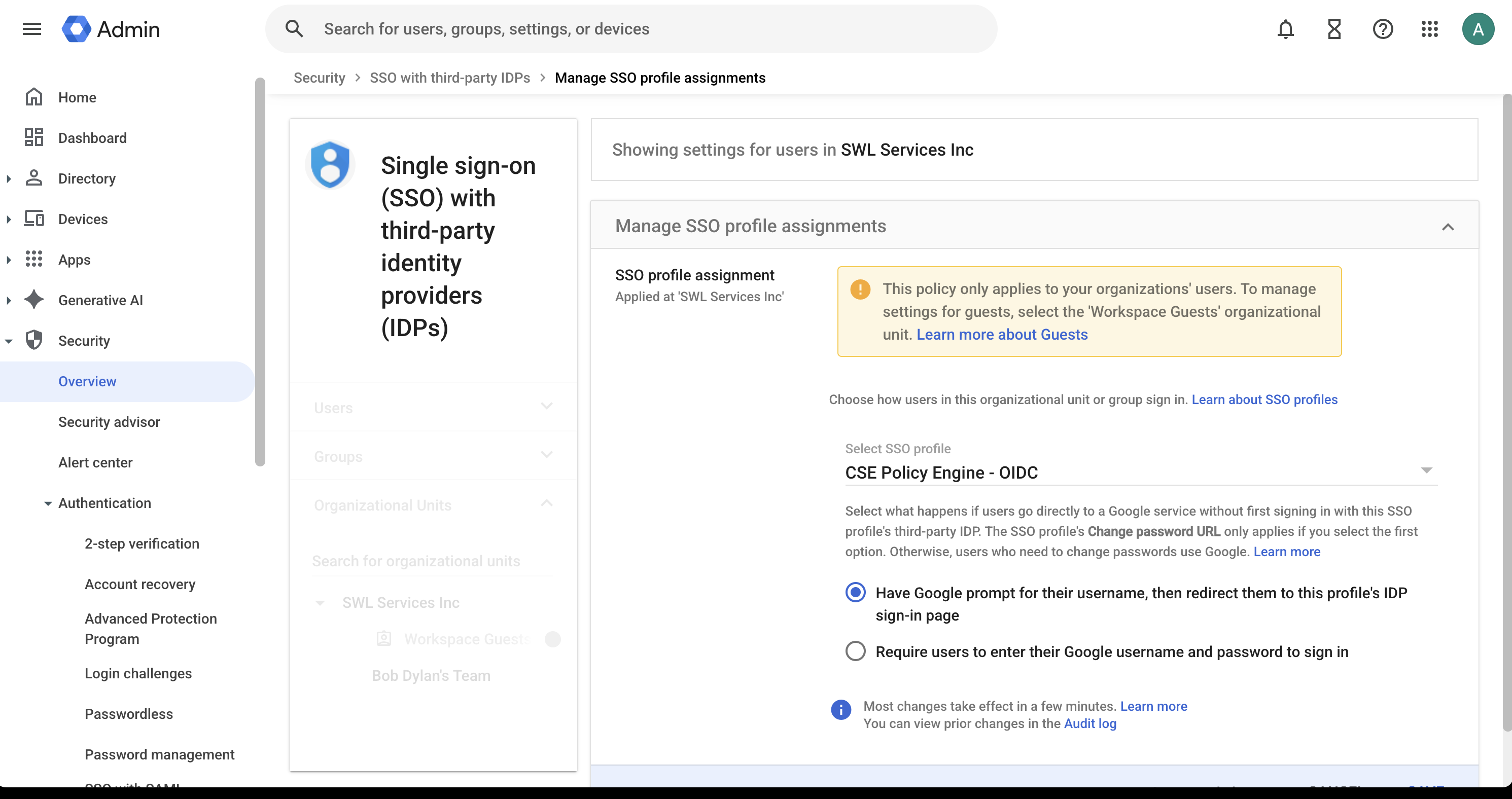Expand the Groups section chevron
The width and height of the screenshot is (1512, 799).
(546, 455)
